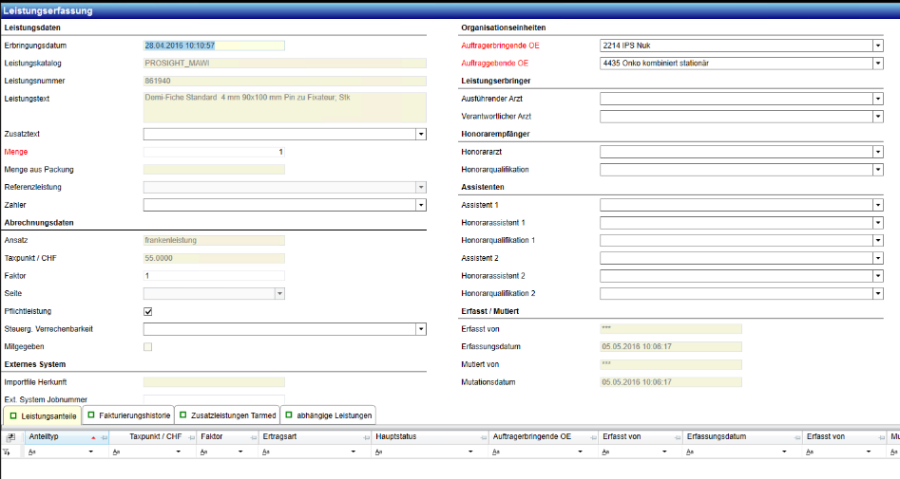Open the Leistungsanteile tab
Screen dimensions: 900x479
coord(44,415)
